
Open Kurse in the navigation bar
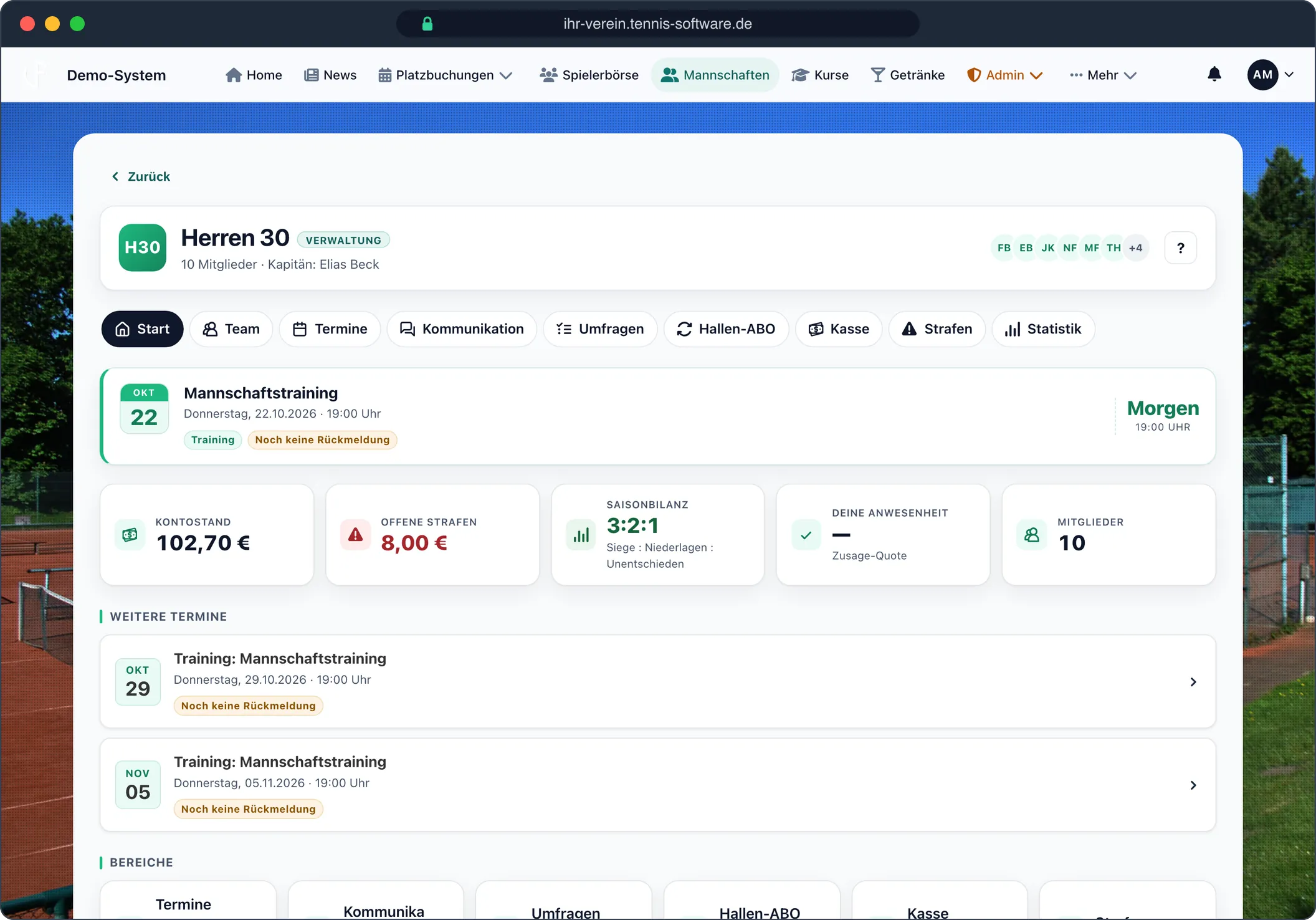pyautogui.click(x=820, y=75)
